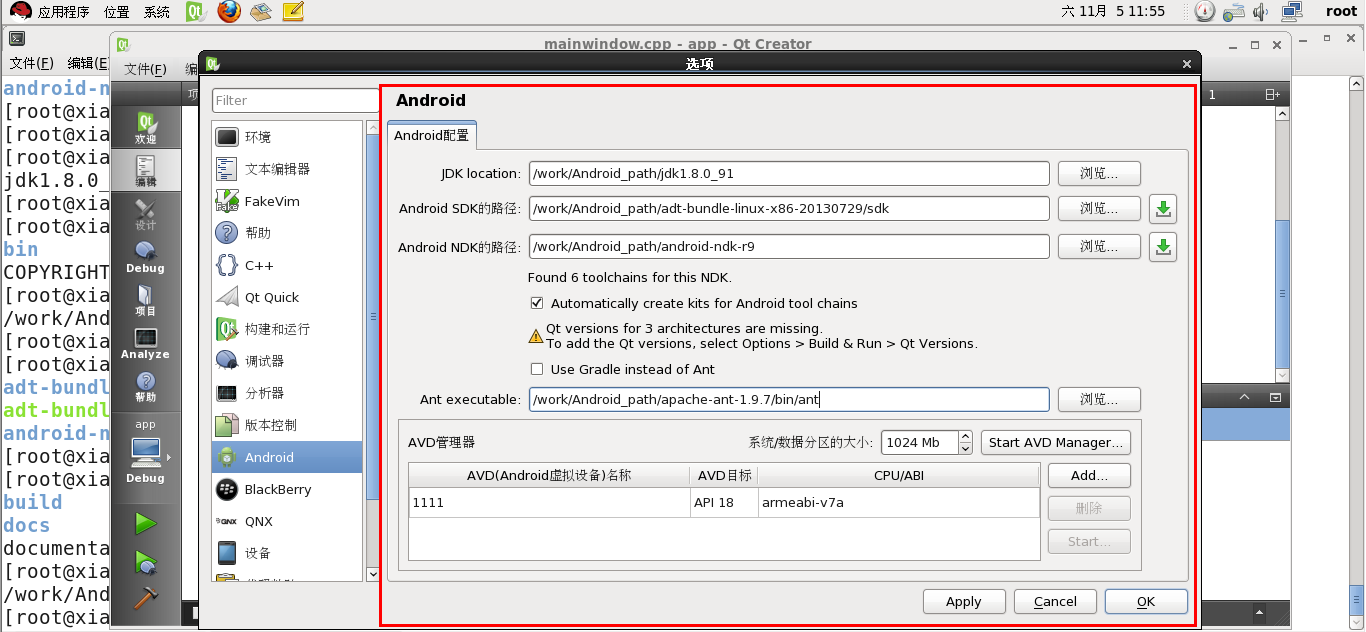Select the 分析器 category
Screen dimensions: 1366x632
tap(288, 393)
